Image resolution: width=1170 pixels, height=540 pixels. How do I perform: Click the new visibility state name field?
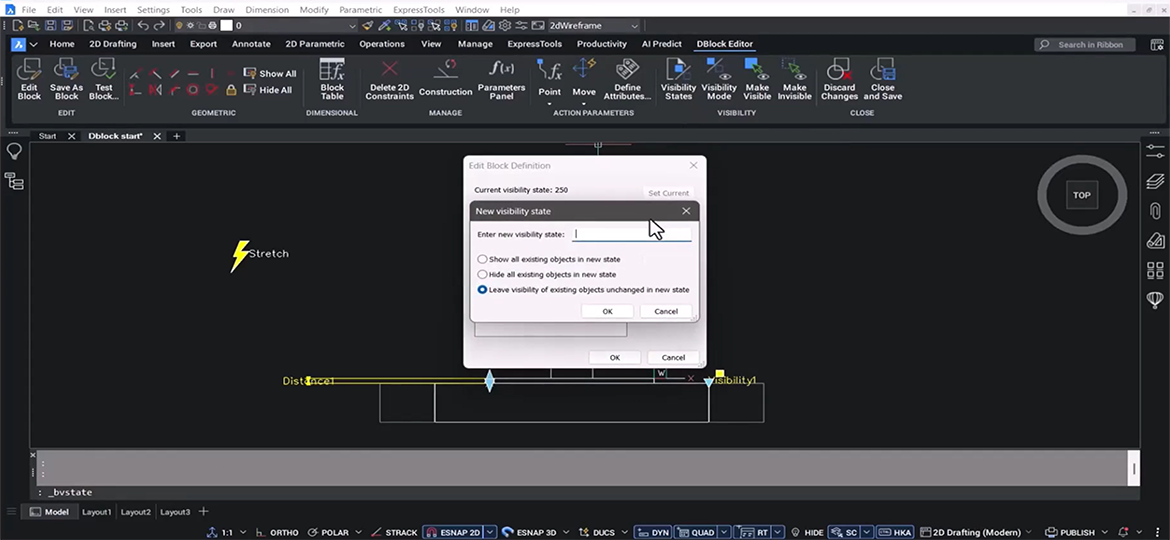tap(631, 234)
